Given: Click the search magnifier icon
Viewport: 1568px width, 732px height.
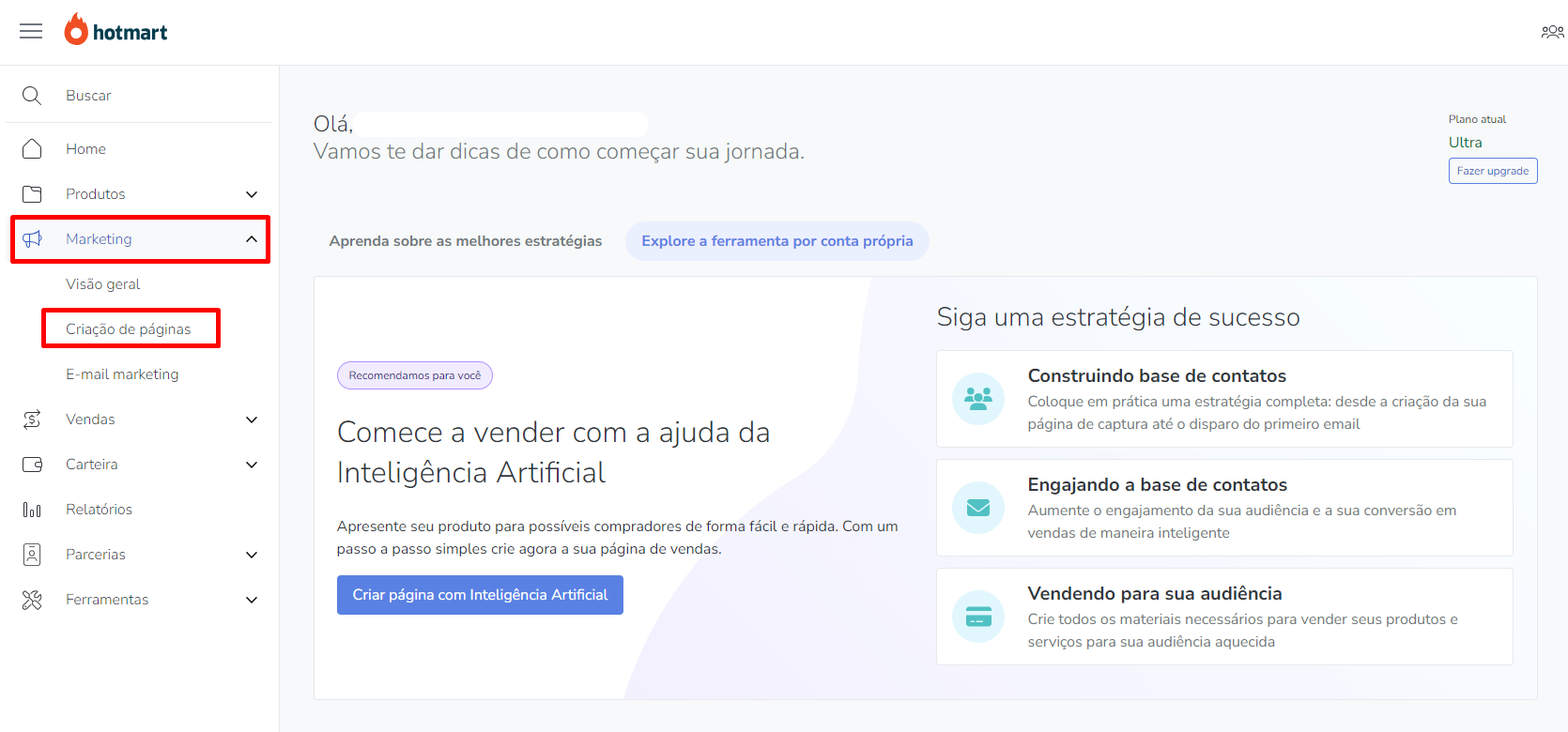Looking at the screenshot, I should [32, 96].
